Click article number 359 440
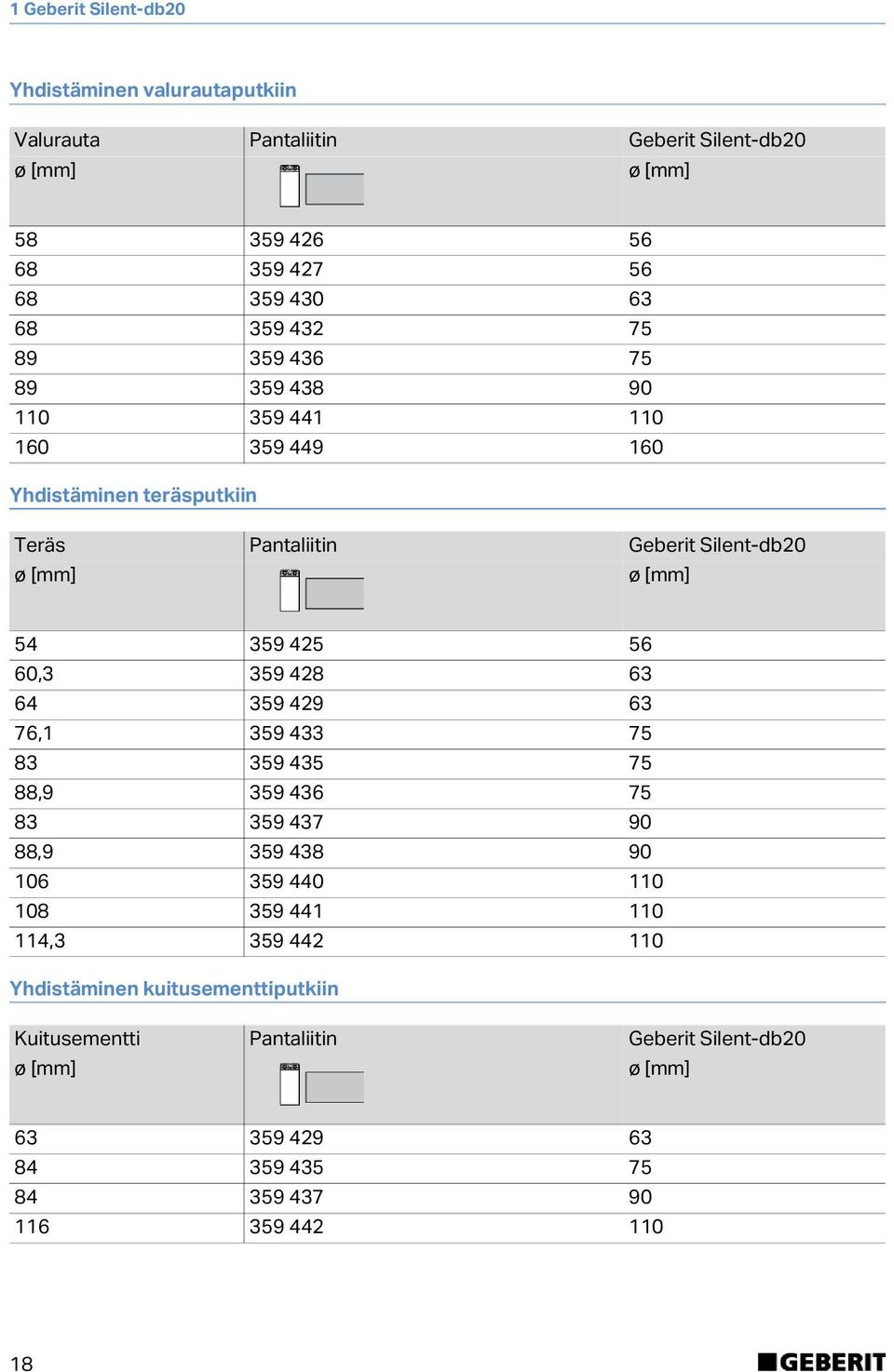The width and height of the screenshot is (894, 1372). tap(287, 881)
